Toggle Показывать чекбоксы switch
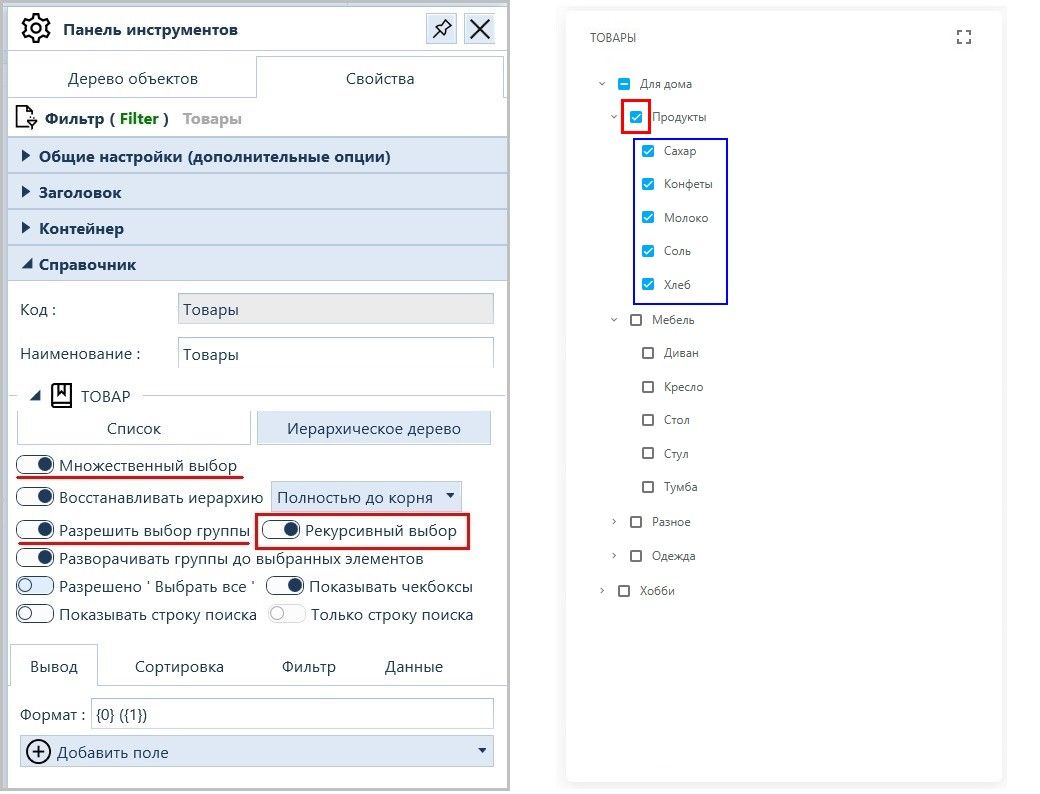Screen dimensions: 1040x794 click(x=285, y=586)
